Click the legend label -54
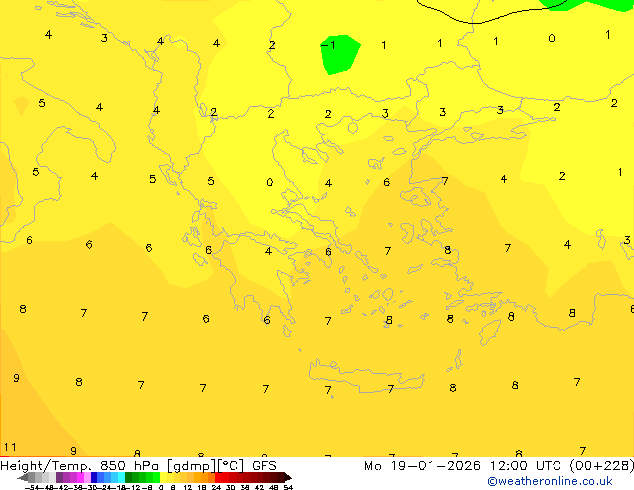 click(x=32, y=487)
